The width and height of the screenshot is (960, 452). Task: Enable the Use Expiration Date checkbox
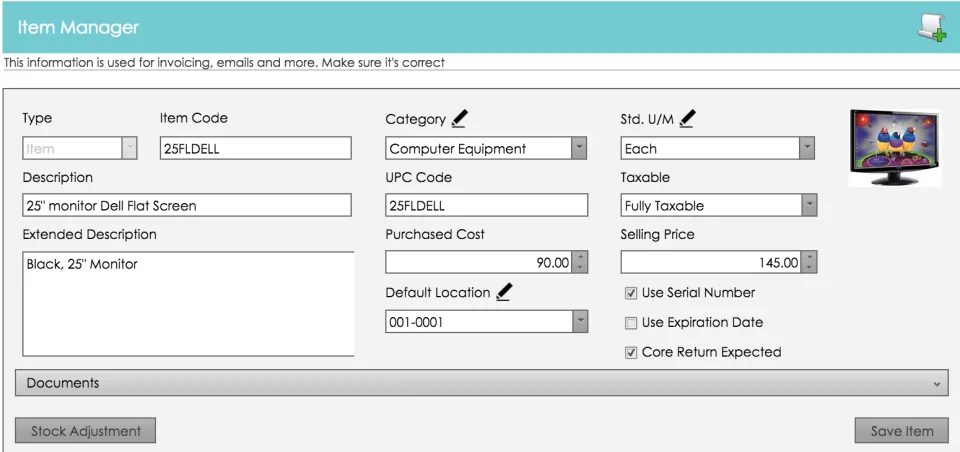coord(631,323)
